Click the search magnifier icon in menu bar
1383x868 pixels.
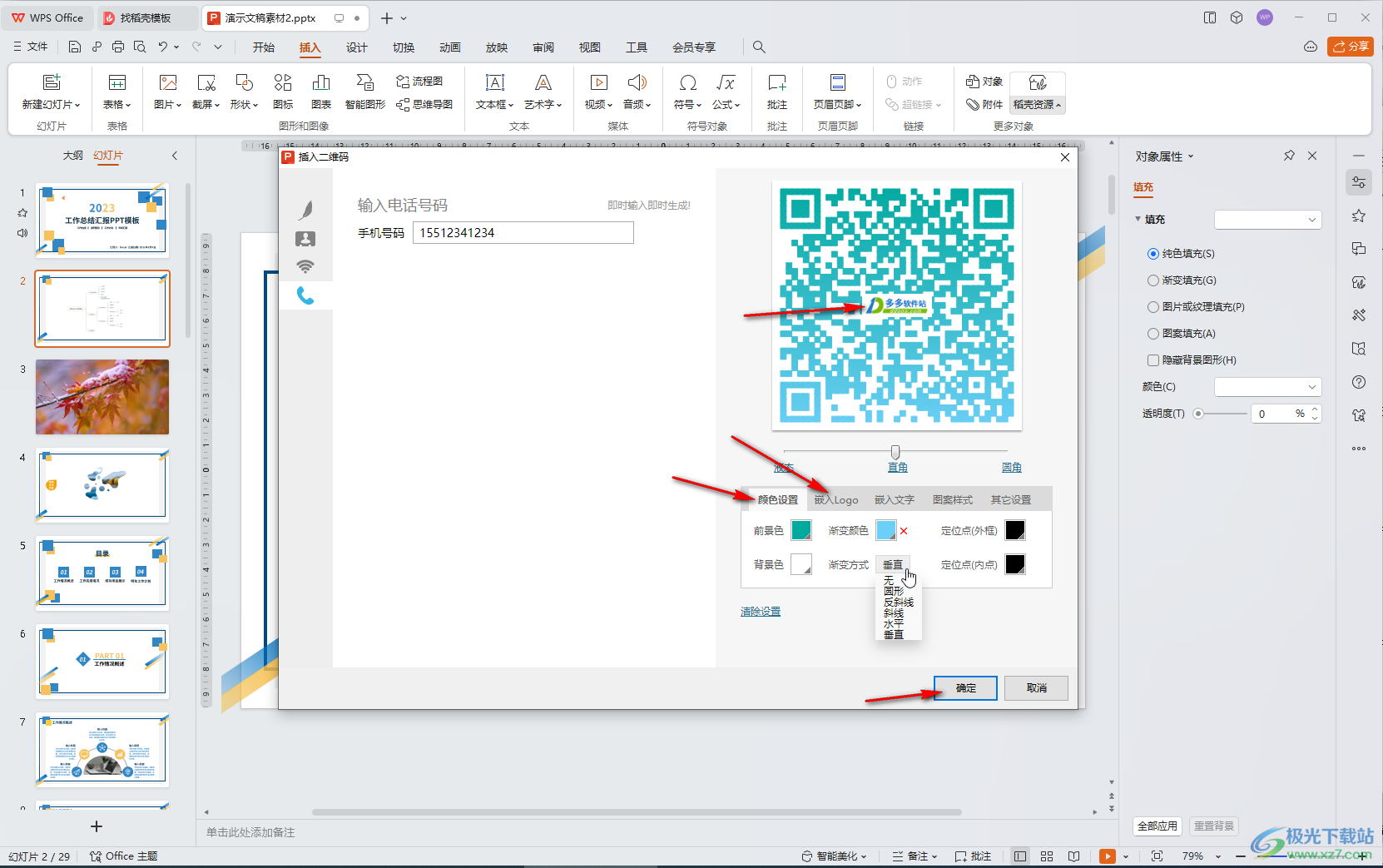pyautogui.click(x=759, y=47)
